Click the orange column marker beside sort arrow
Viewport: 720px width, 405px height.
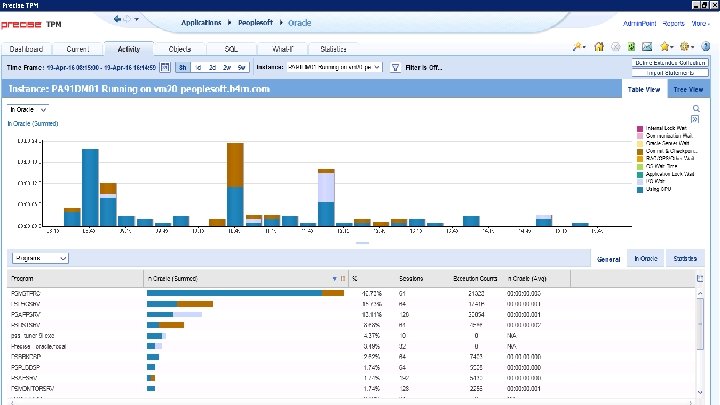[343, 279]
